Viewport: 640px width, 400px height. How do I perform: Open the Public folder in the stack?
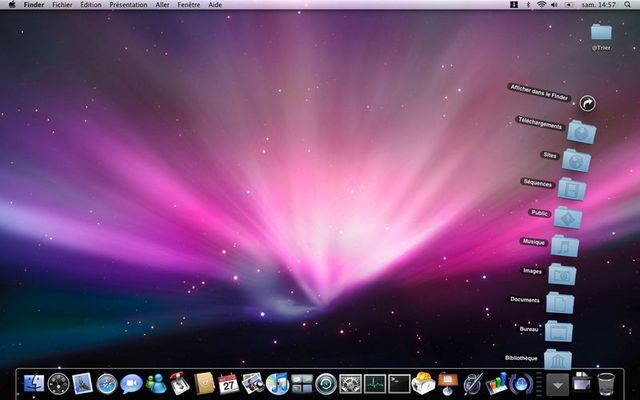[568, 218]
